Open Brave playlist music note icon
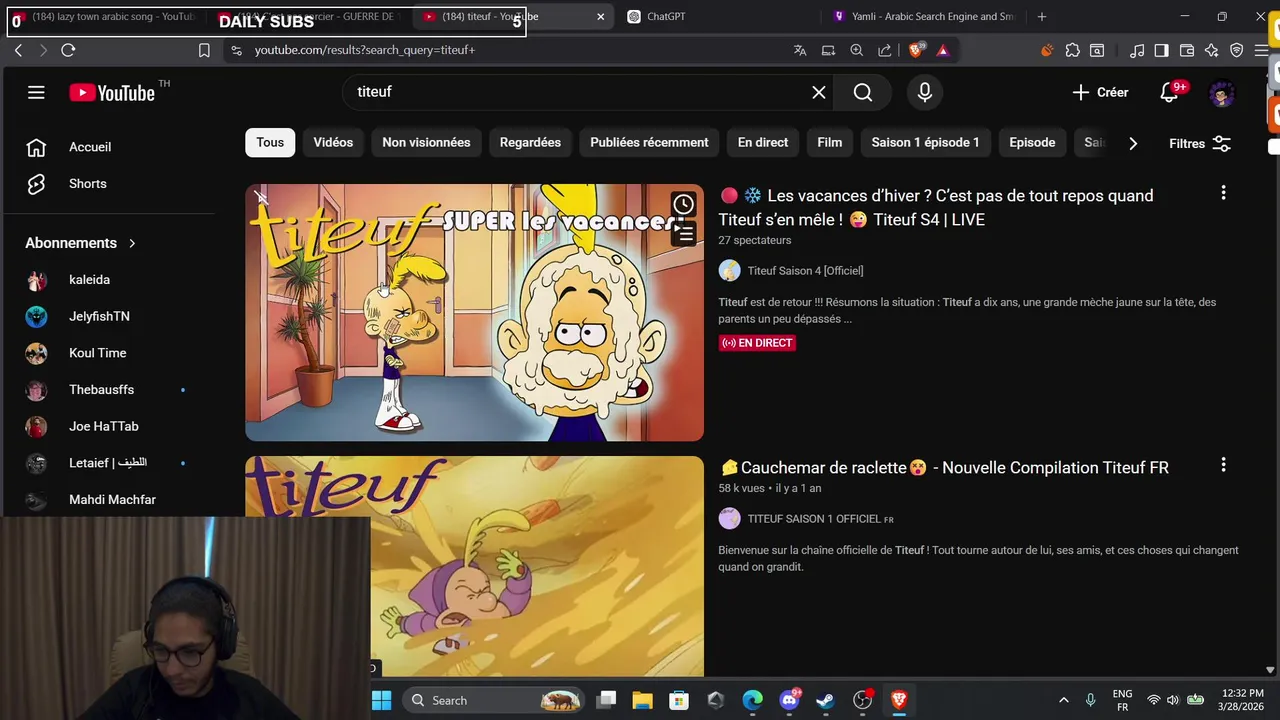The width and height of the screenshot is (1280, 720). [x=1137, y=50]
